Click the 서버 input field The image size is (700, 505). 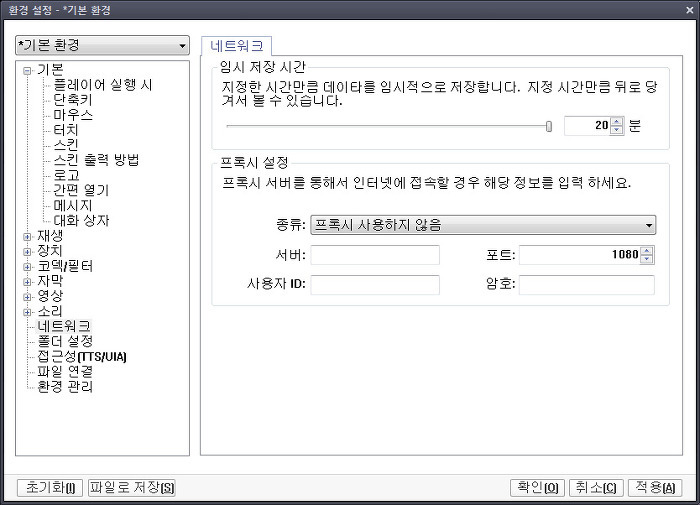pyautogui.click(x=375, y=255)
